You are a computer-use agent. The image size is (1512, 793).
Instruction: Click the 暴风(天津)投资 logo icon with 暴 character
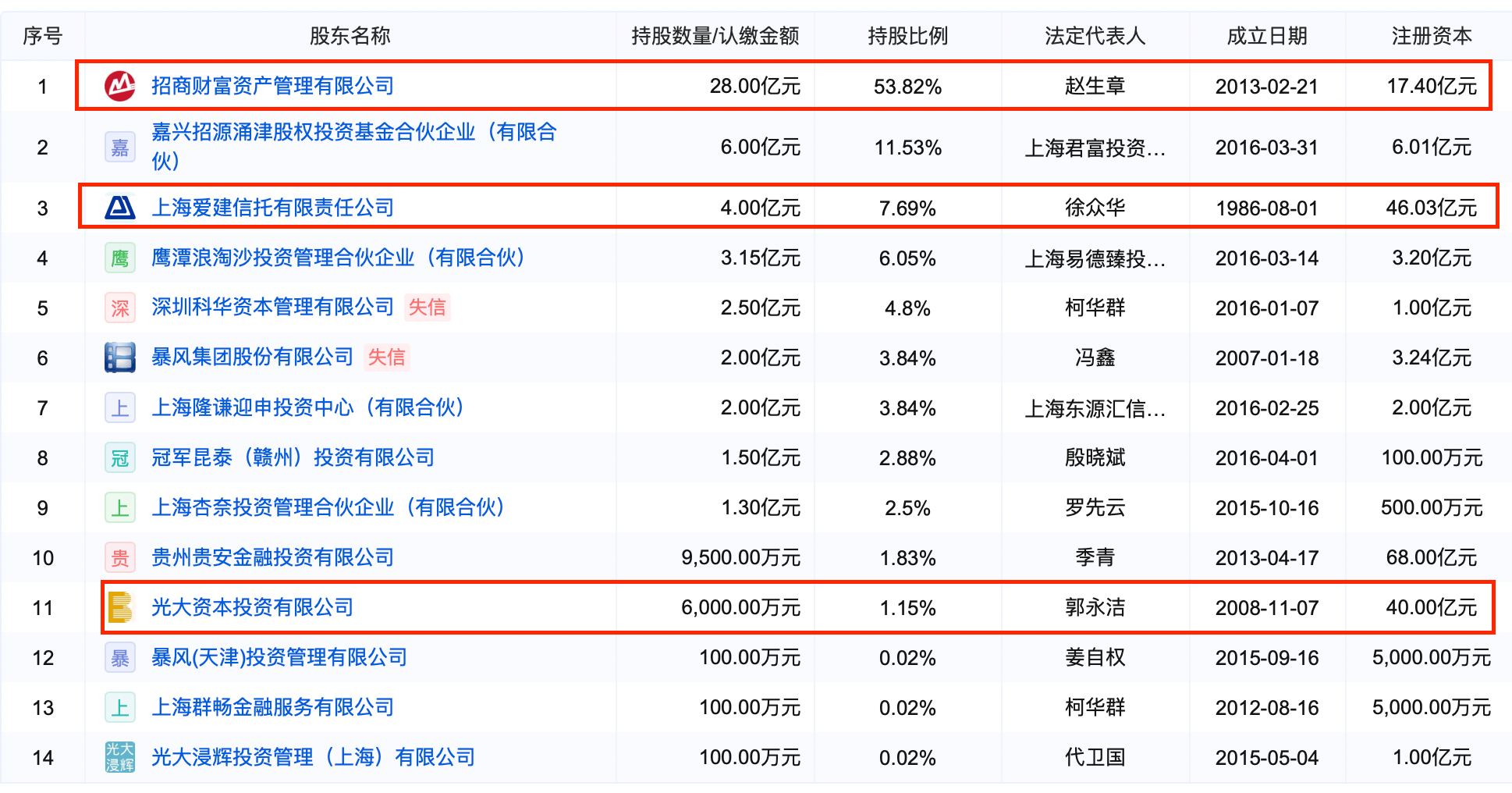coord(120,658)
